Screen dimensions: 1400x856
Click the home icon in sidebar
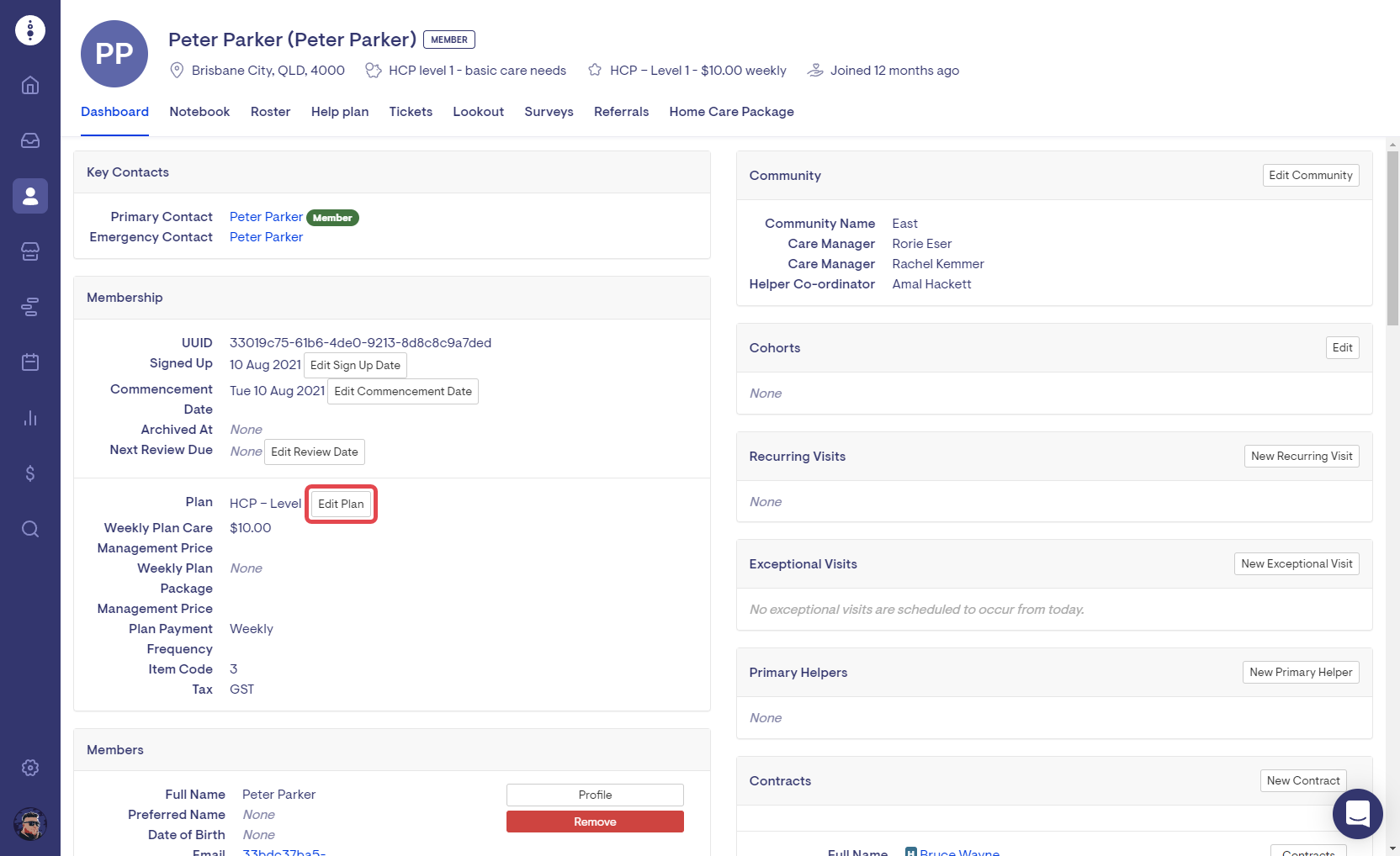(30, 85)
